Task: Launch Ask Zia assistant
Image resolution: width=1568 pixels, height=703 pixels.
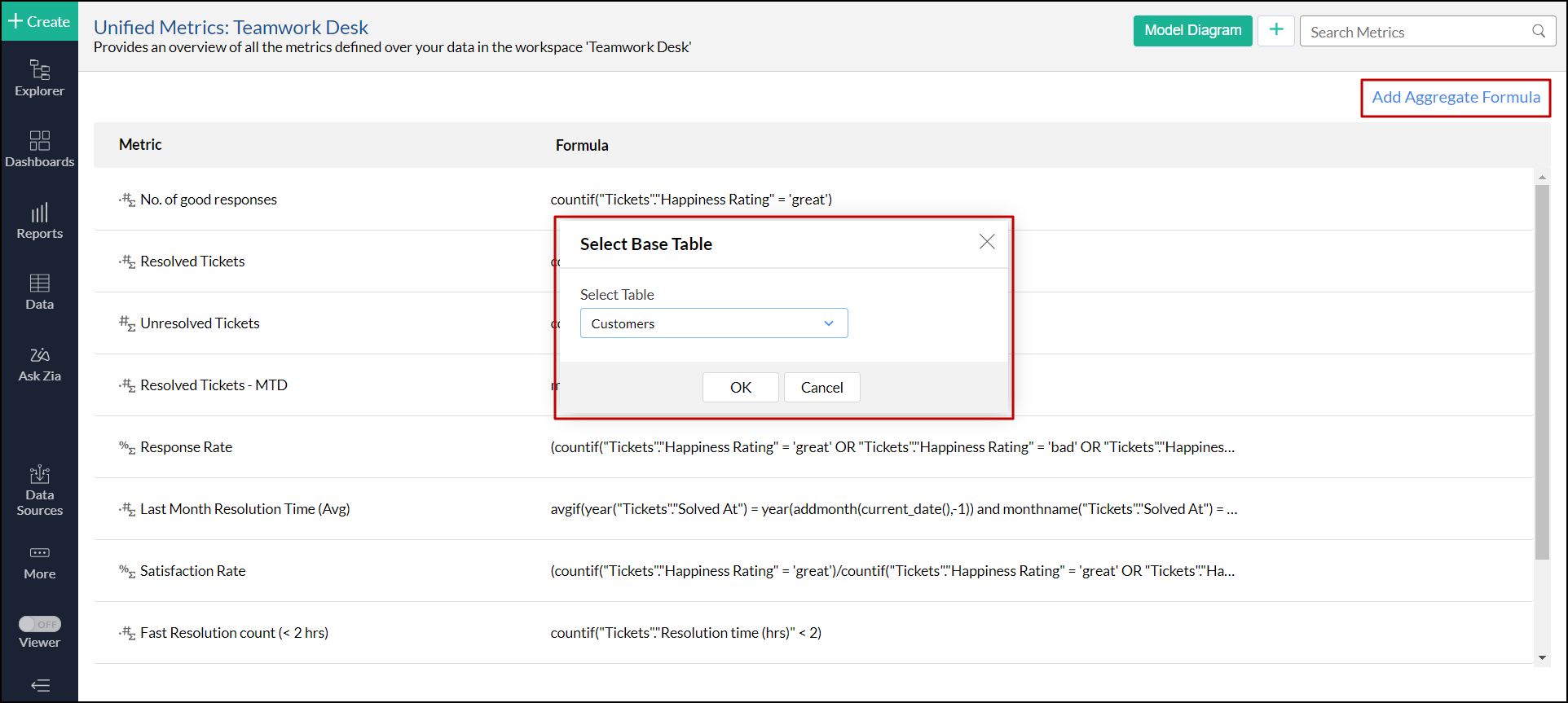Action: (39, 363)
